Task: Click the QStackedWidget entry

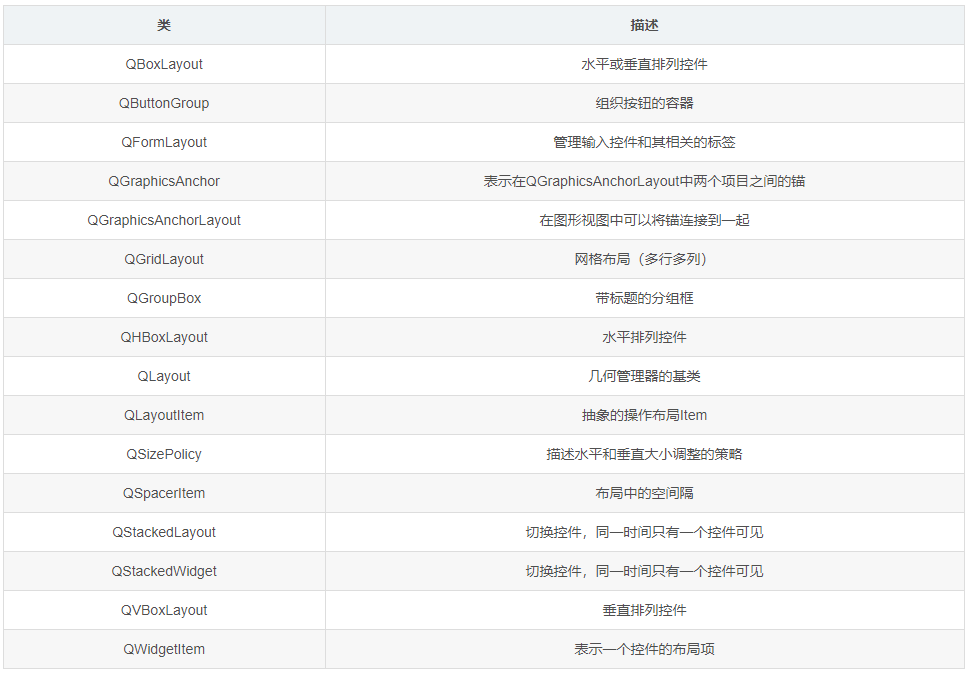Action: pos(164,571)
